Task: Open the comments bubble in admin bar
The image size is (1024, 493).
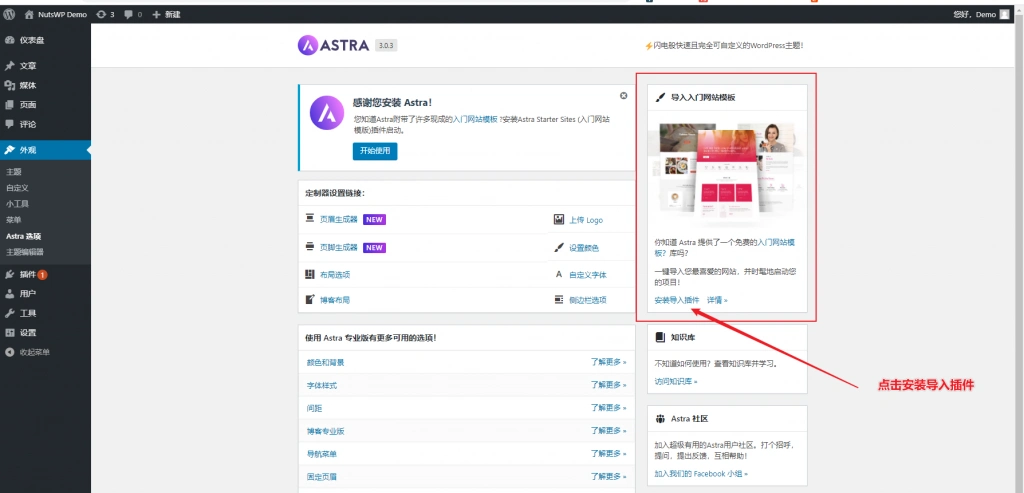Action: click(x=133, y=14)
